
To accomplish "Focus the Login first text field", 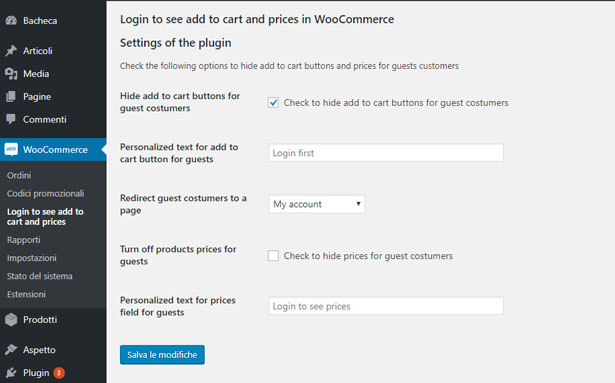I will point(386,153).
